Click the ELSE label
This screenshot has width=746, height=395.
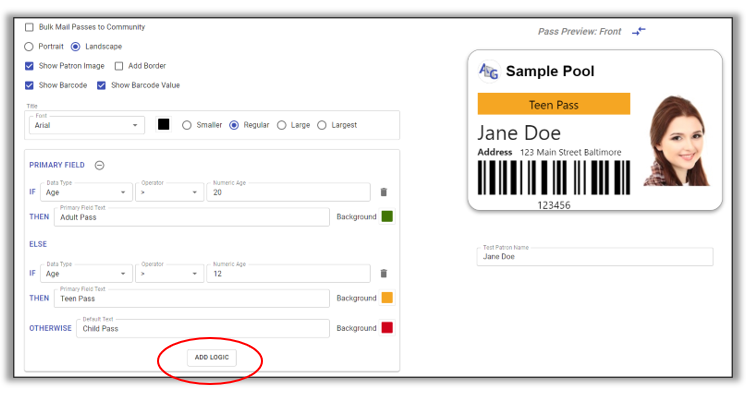click(38, 244)
